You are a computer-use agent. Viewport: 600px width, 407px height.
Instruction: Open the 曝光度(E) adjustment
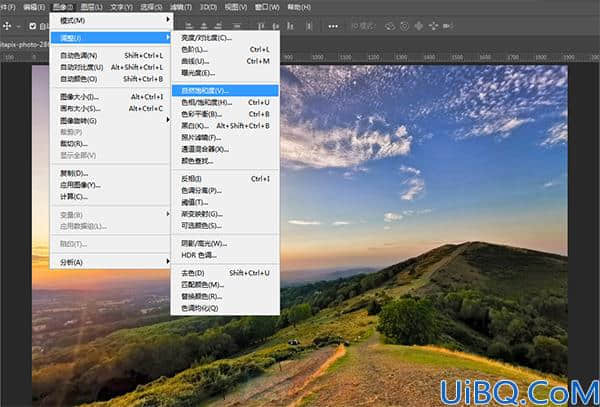[x=225, y=73]
